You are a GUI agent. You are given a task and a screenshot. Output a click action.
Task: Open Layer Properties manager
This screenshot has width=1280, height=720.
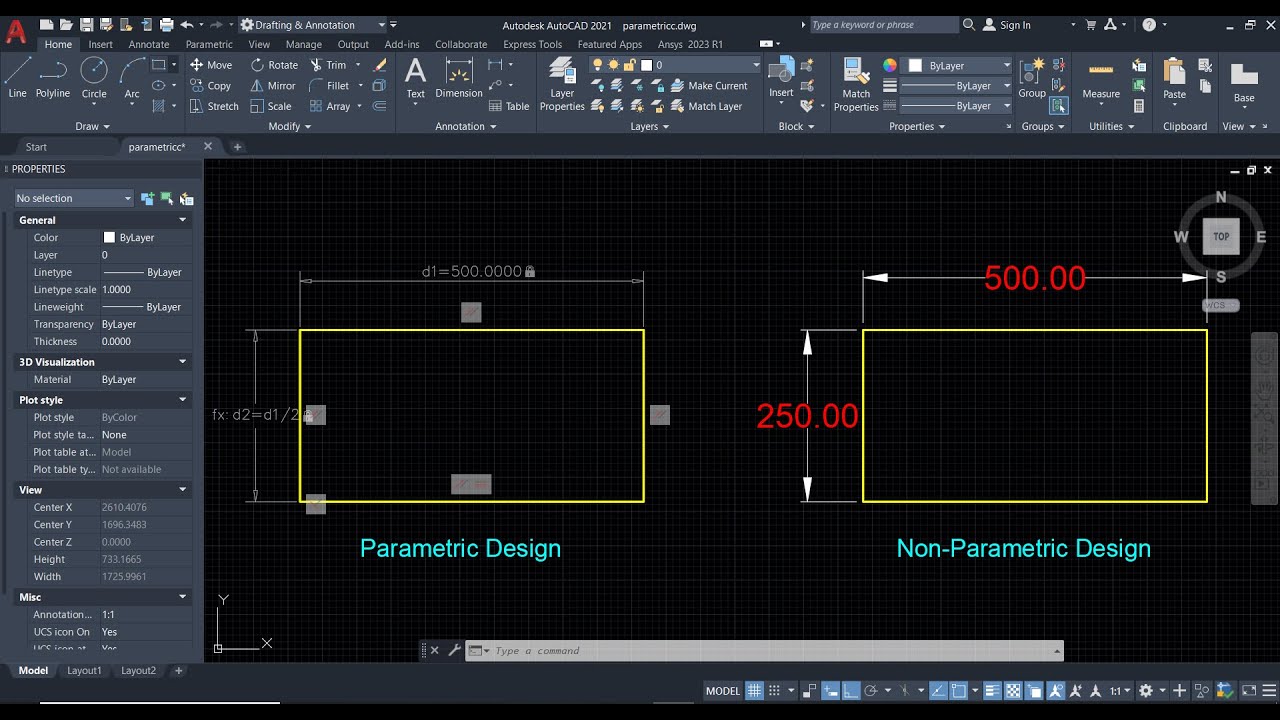point(562,84)
